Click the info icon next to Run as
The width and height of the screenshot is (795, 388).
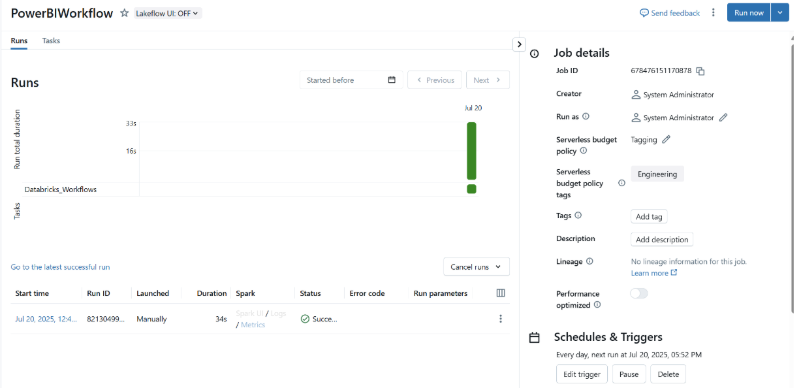pos(586,117)
